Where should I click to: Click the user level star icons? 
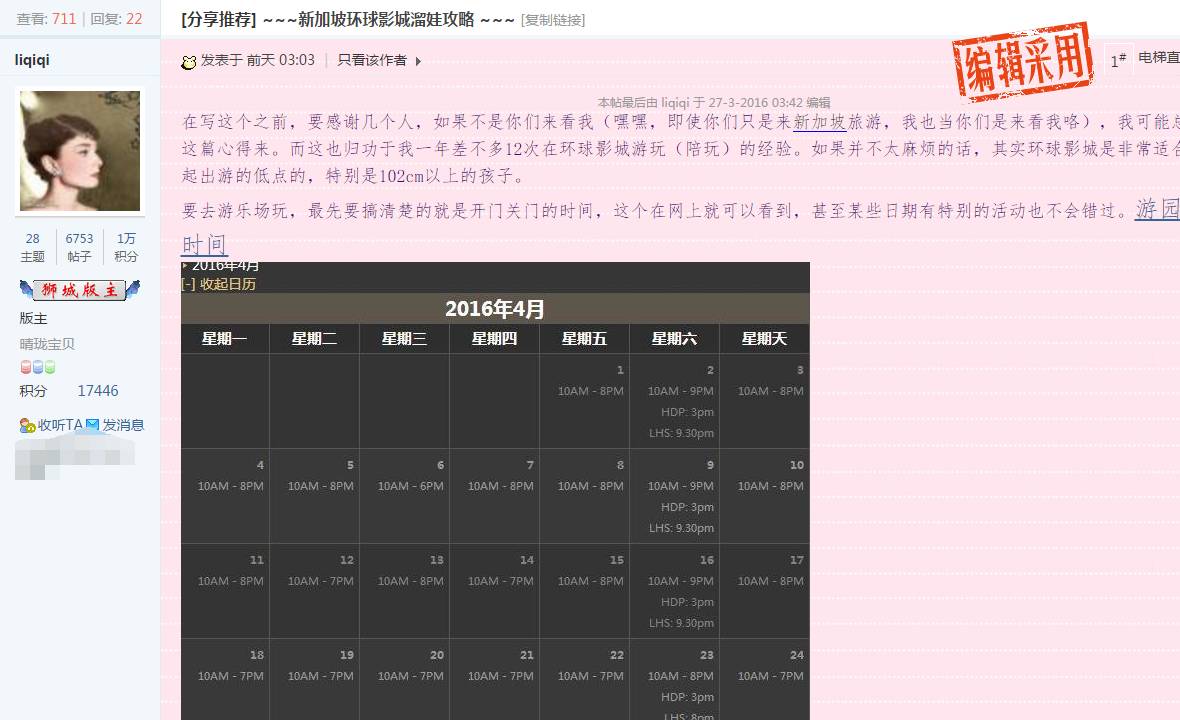coord(38,367)
